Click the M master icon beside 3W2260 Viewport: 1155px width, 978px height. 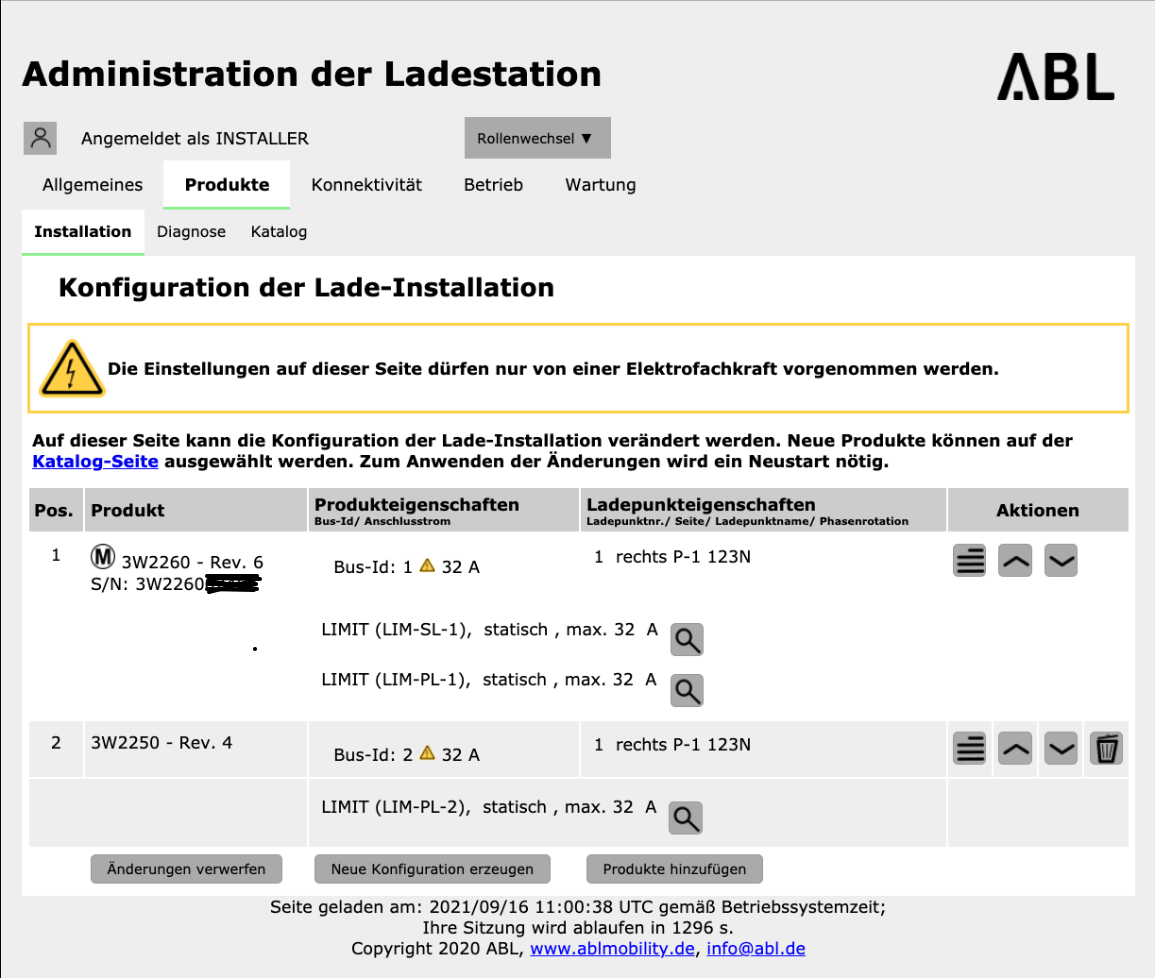point(103,557)
